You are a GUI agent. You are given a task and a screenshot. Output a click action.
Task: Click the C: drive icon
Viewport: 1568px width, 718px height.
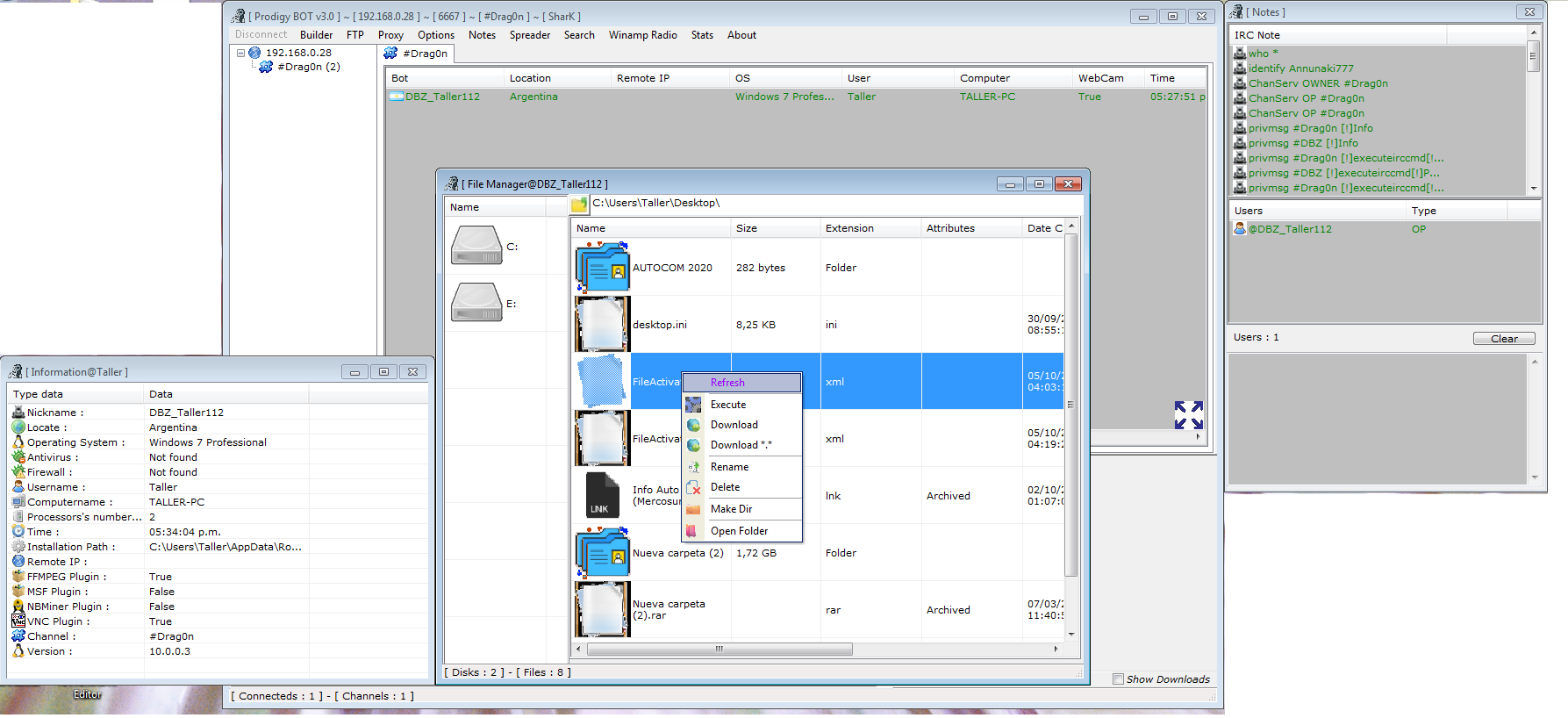click(x=476, y=246)
